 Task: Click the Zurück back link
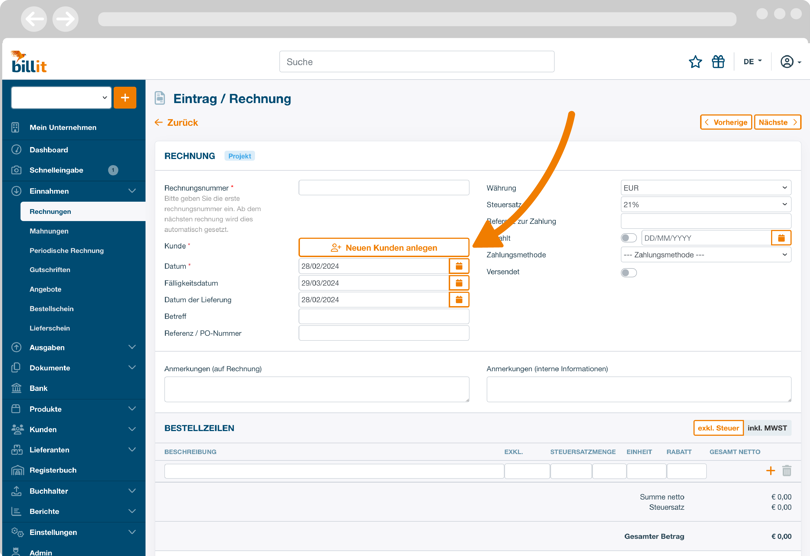(176, 123)
